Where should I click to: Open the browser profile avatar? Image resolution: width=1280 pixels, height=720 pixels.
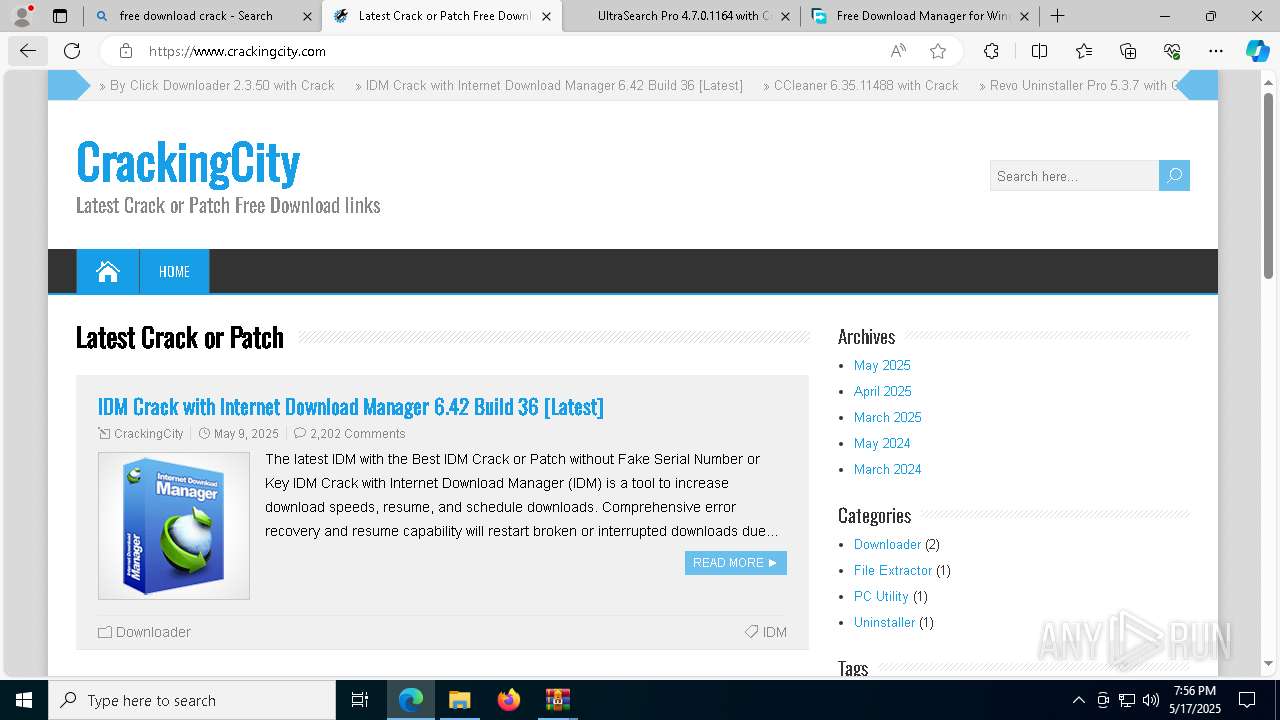pyautogui.click(x=22, y=15)
